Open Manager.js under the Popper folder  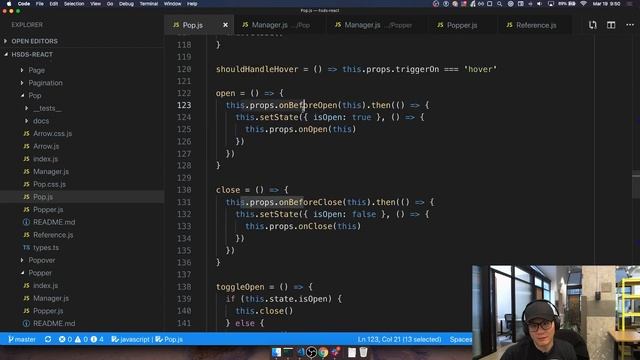[51, 298]
